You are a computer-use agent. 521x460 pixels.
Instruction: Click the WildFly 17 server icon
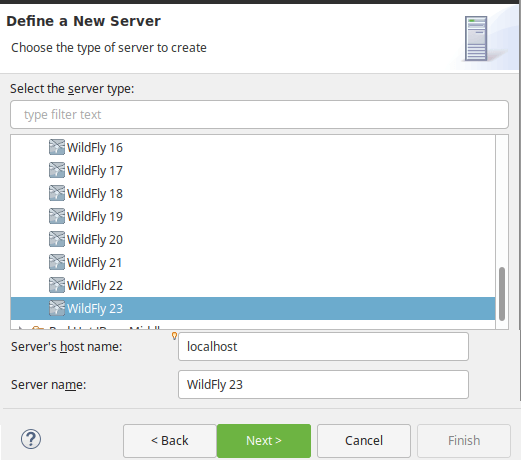tap(57, 170)
